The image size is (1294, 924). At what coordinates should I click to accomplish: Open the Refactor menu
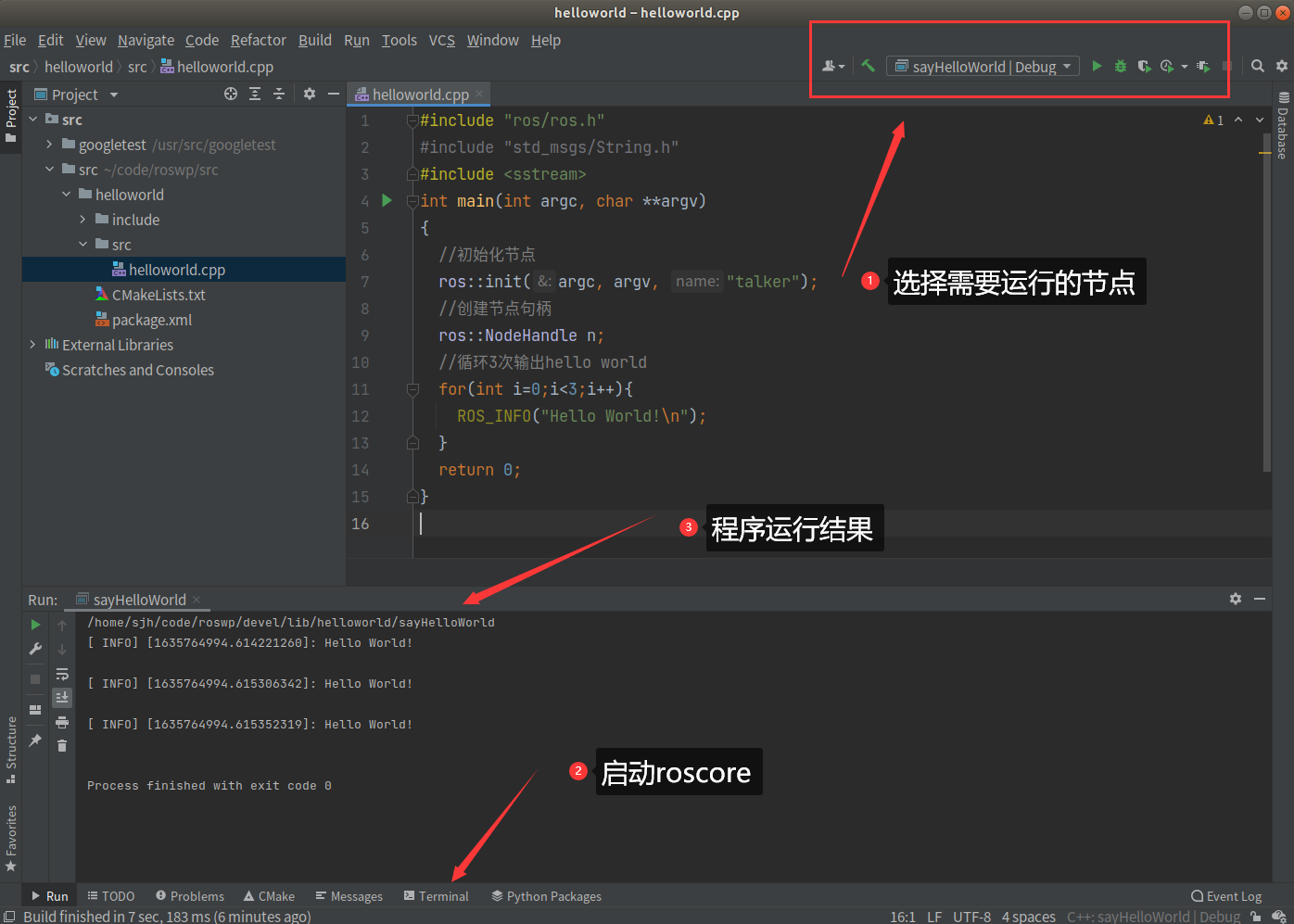258,40
